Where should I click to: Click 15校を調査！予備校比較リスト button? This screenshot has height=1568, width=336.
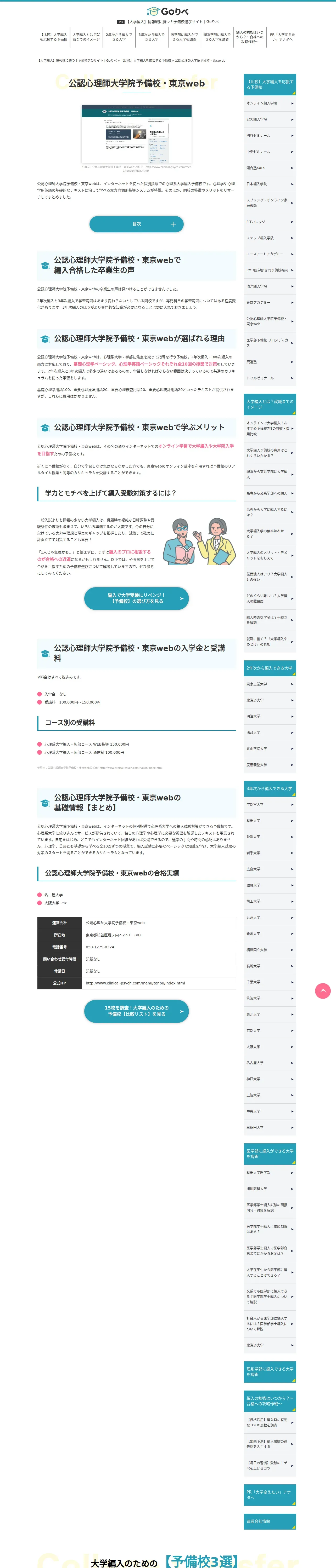point(137,1011)
